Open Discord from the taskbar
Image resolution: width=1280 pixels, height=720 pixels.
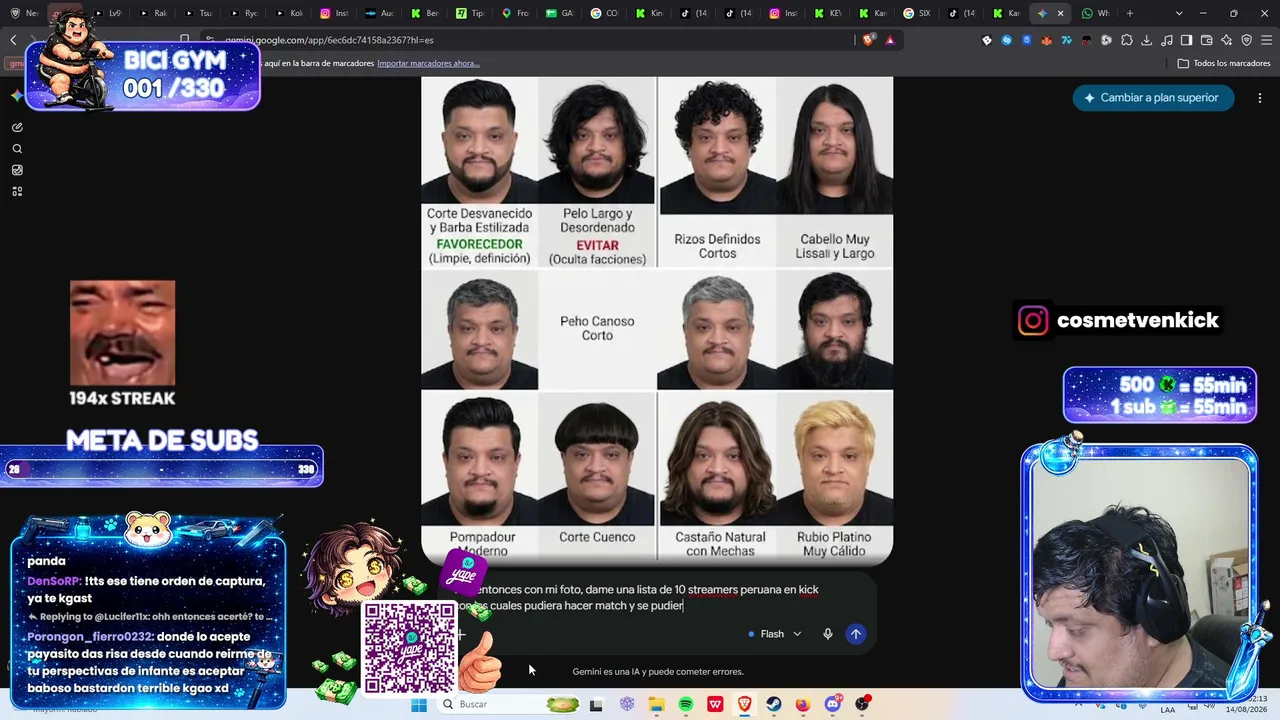833,704
